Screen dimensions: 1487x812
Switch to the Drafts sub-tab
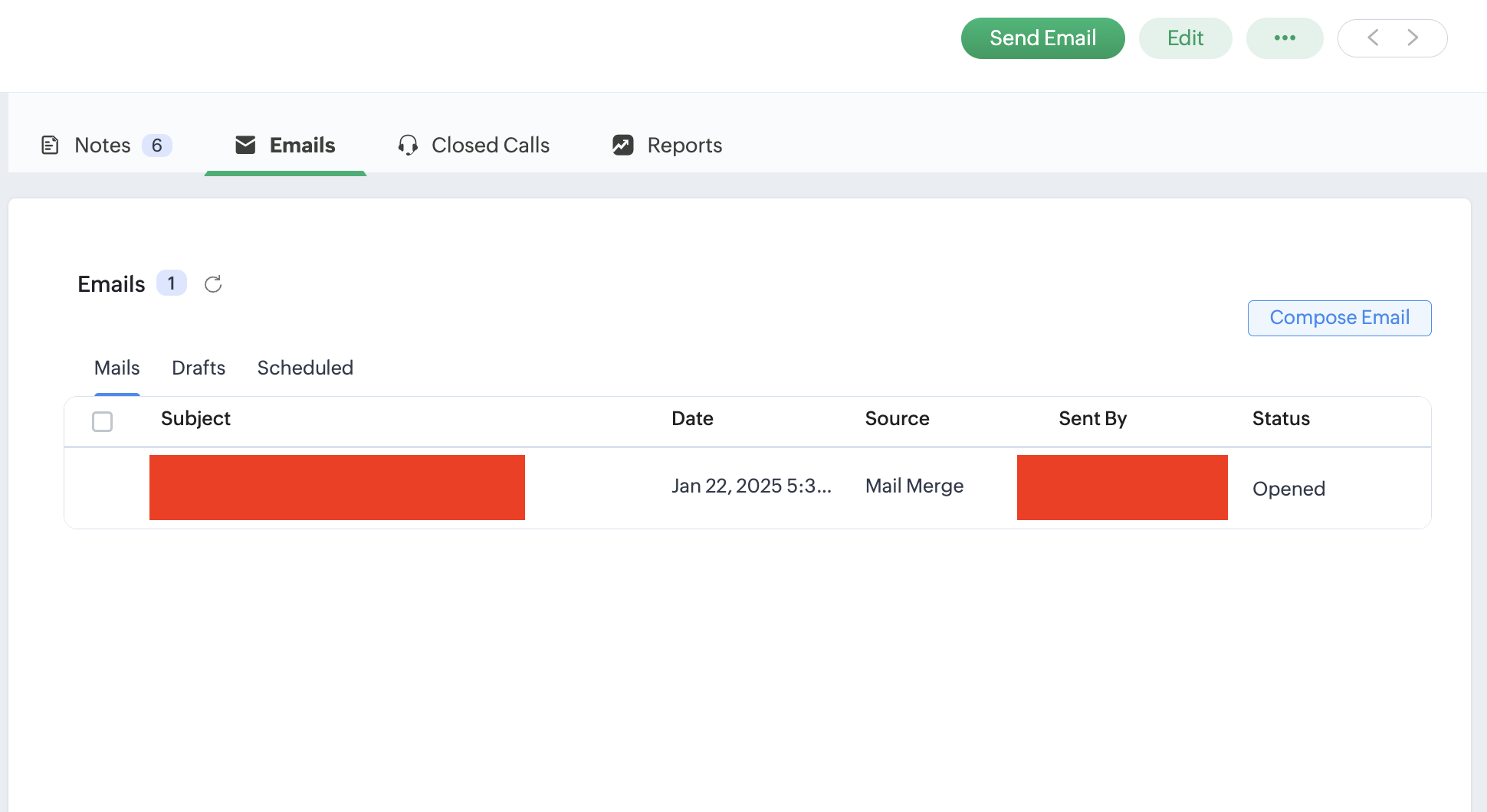[x=199, y=368]
